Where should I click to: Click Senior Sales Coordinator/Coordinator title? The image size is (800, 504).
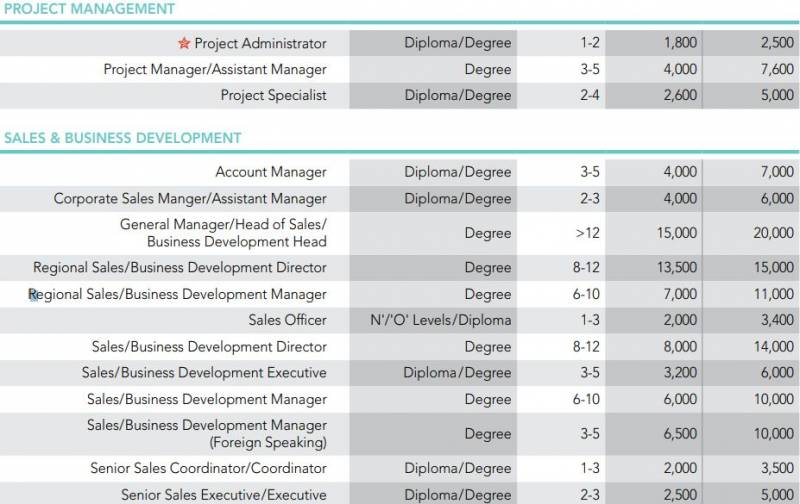pyautogui.click(x=208, y=468)
